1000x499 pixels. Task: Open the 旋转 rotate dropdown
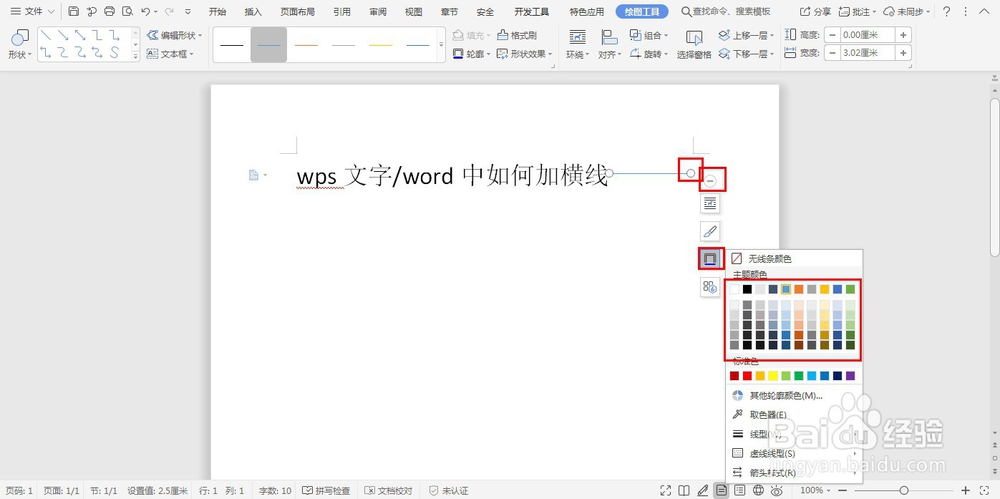click(x=649, y=54)
